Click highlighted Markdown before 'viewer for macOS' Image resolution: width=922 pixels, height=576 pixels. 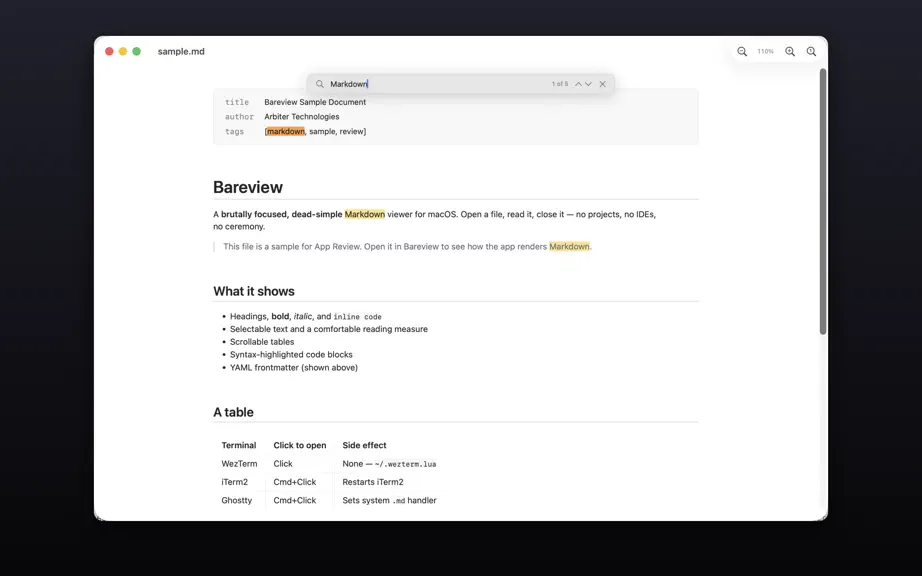[365, 215]
